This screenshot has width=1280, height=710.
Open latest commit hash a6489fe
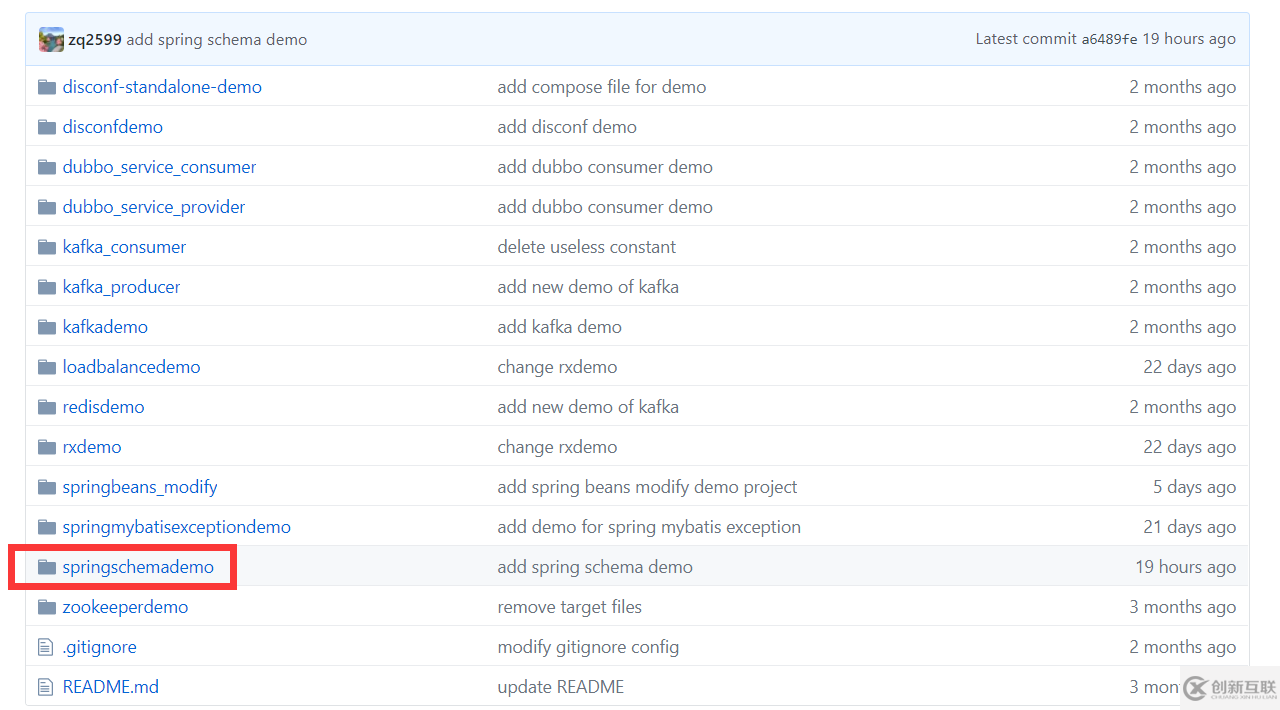pos(1110,39)
